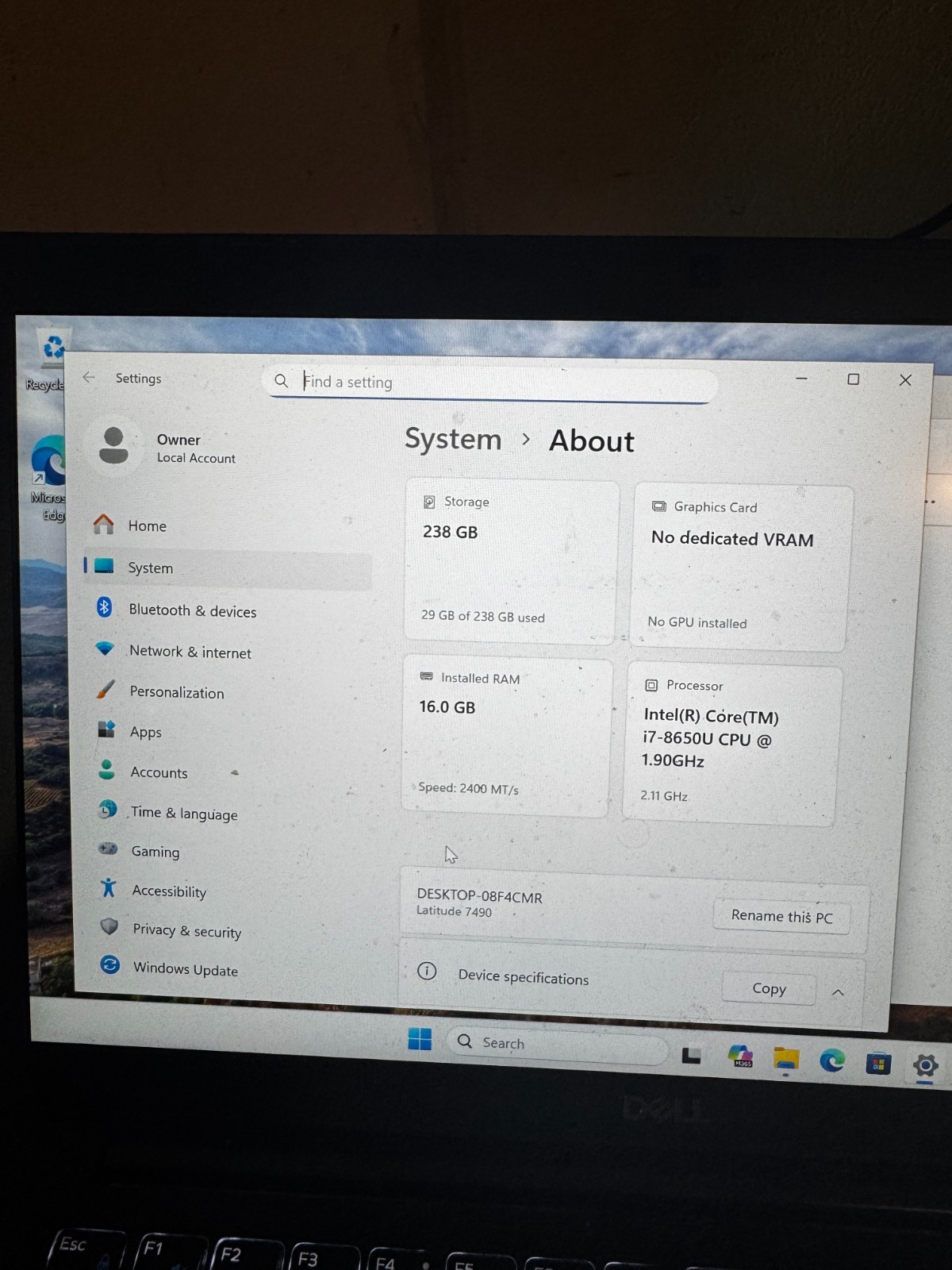The height and width of the screenshot is (1270, 952).
Task: Click the Device specifications info icon
Action: [x=427, y=971]
